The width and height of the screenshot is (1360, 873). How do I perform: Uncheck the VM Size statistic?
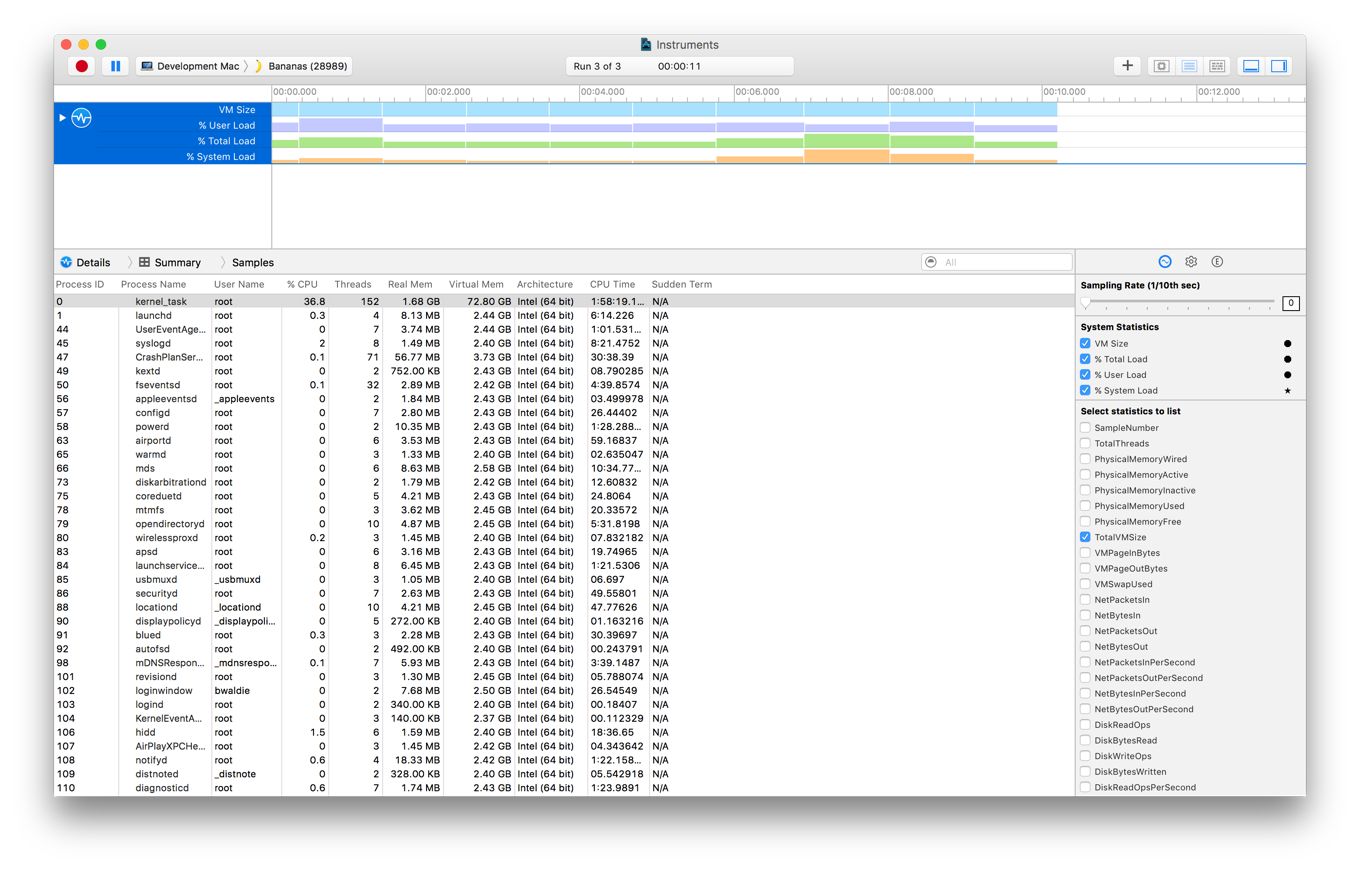click(1085, 343)
